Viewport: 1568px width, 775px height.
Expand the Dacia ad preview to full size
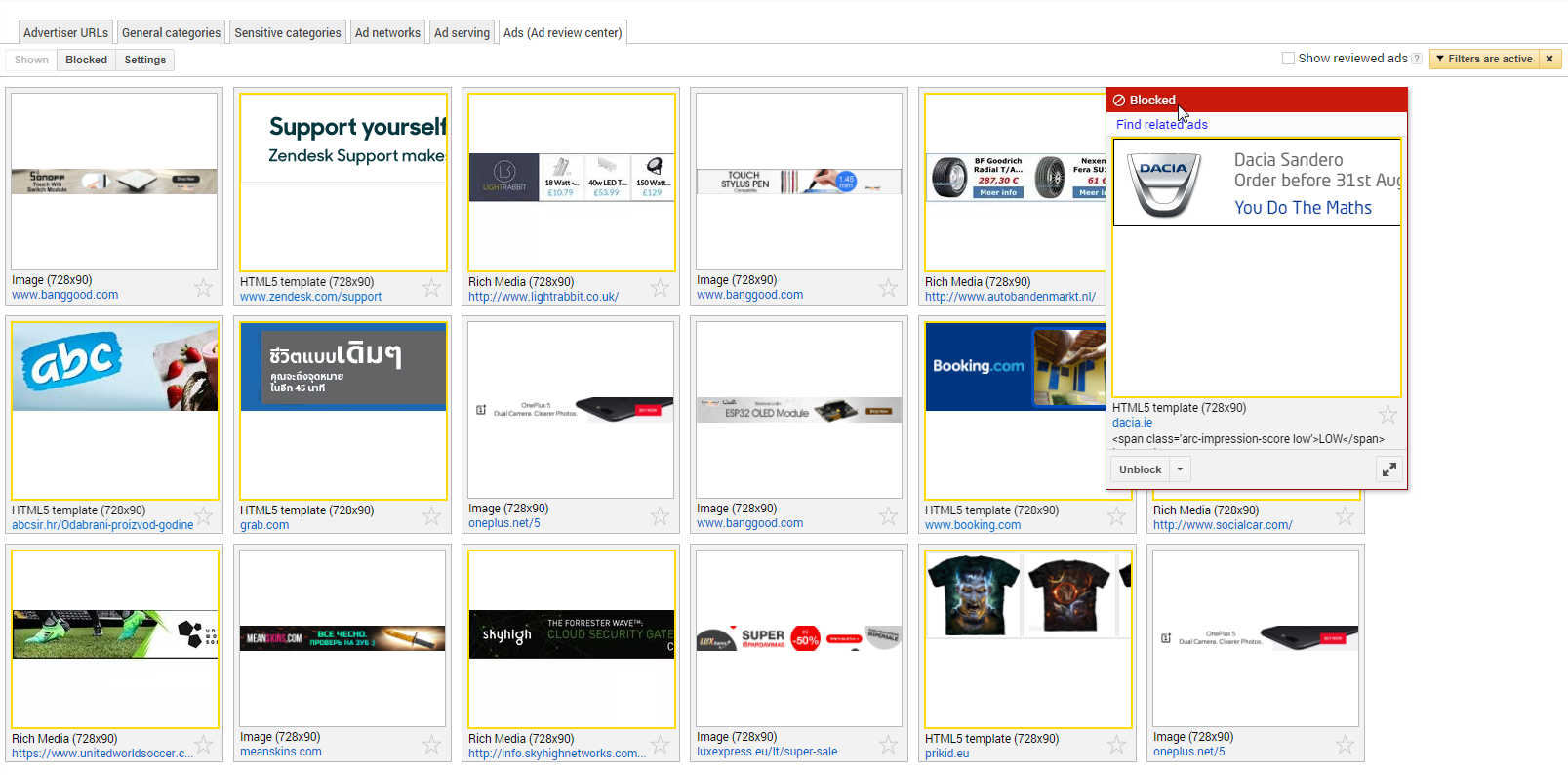click(x=1389, y=469)
